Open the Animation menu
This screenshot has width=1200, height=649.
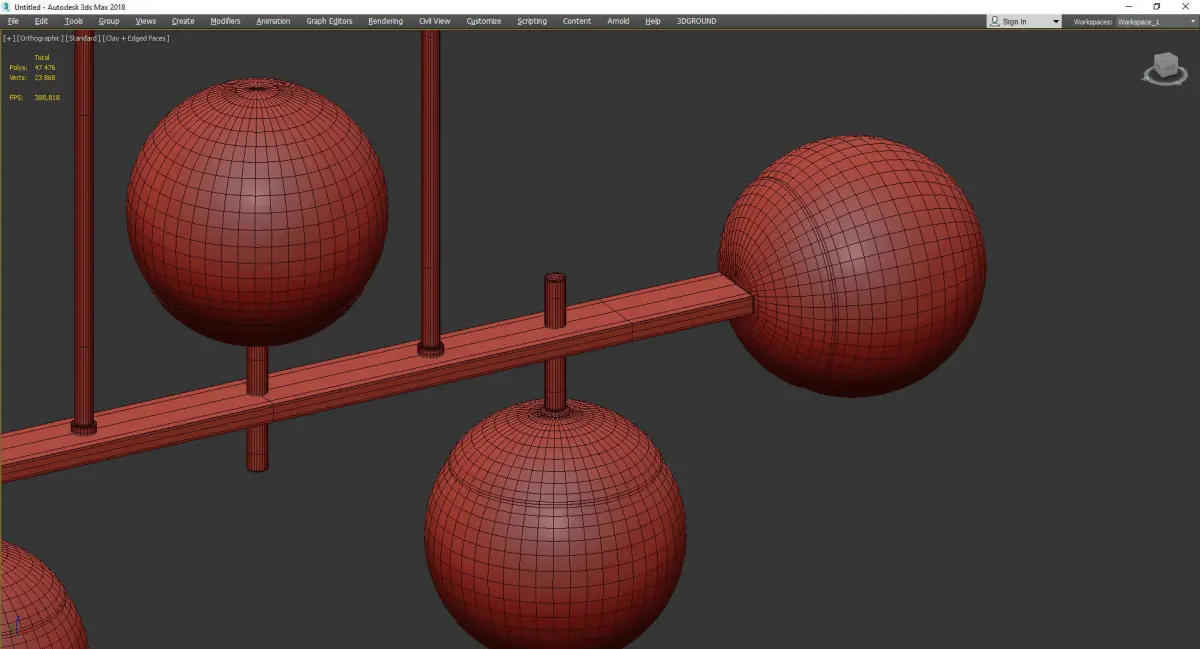273,21
